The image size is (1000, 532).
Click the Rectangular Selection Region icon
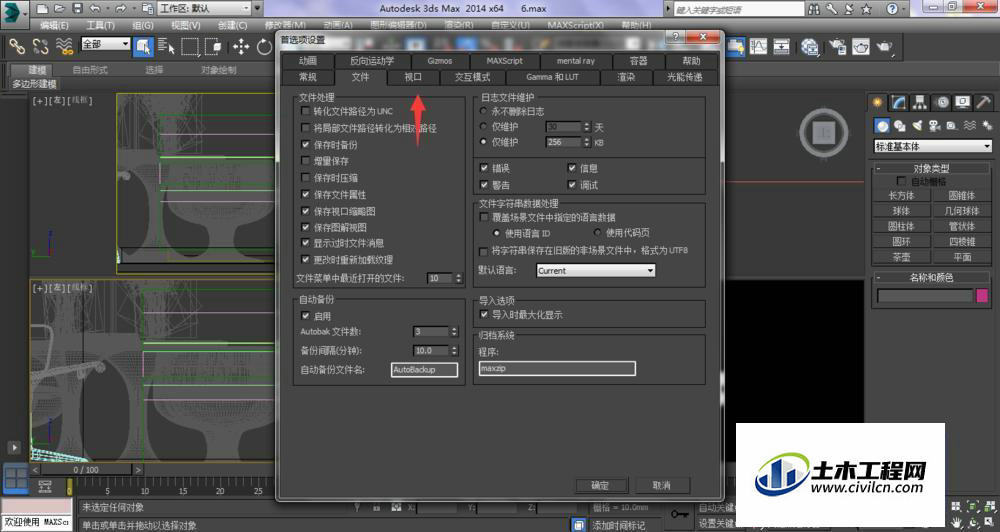click(190, 47)
